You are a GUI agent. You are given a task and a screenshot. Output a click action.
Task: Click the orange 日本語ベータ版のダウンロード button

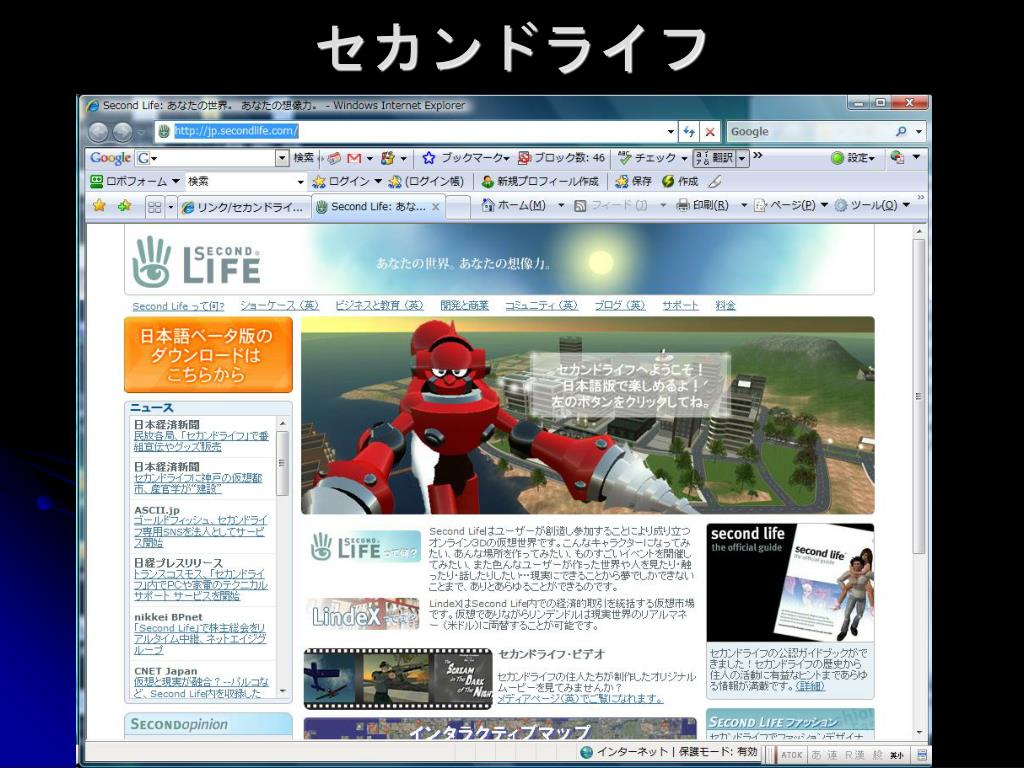point(208,355)
